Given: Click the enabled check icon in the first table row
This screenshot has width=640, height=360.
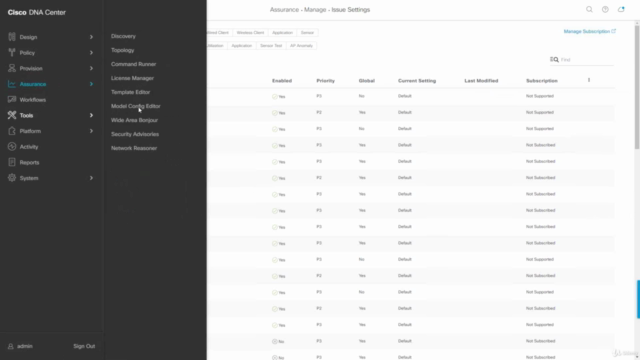Looking at the screenshot, I should tap(275, 97).
